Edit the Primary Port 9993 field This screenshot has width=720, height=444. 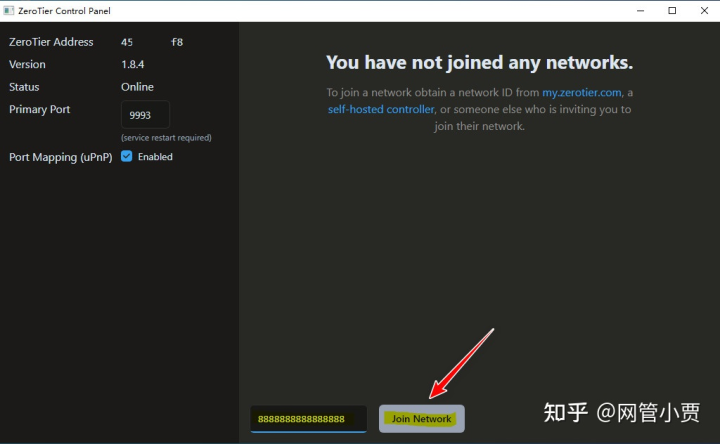(x=145, y=115)
